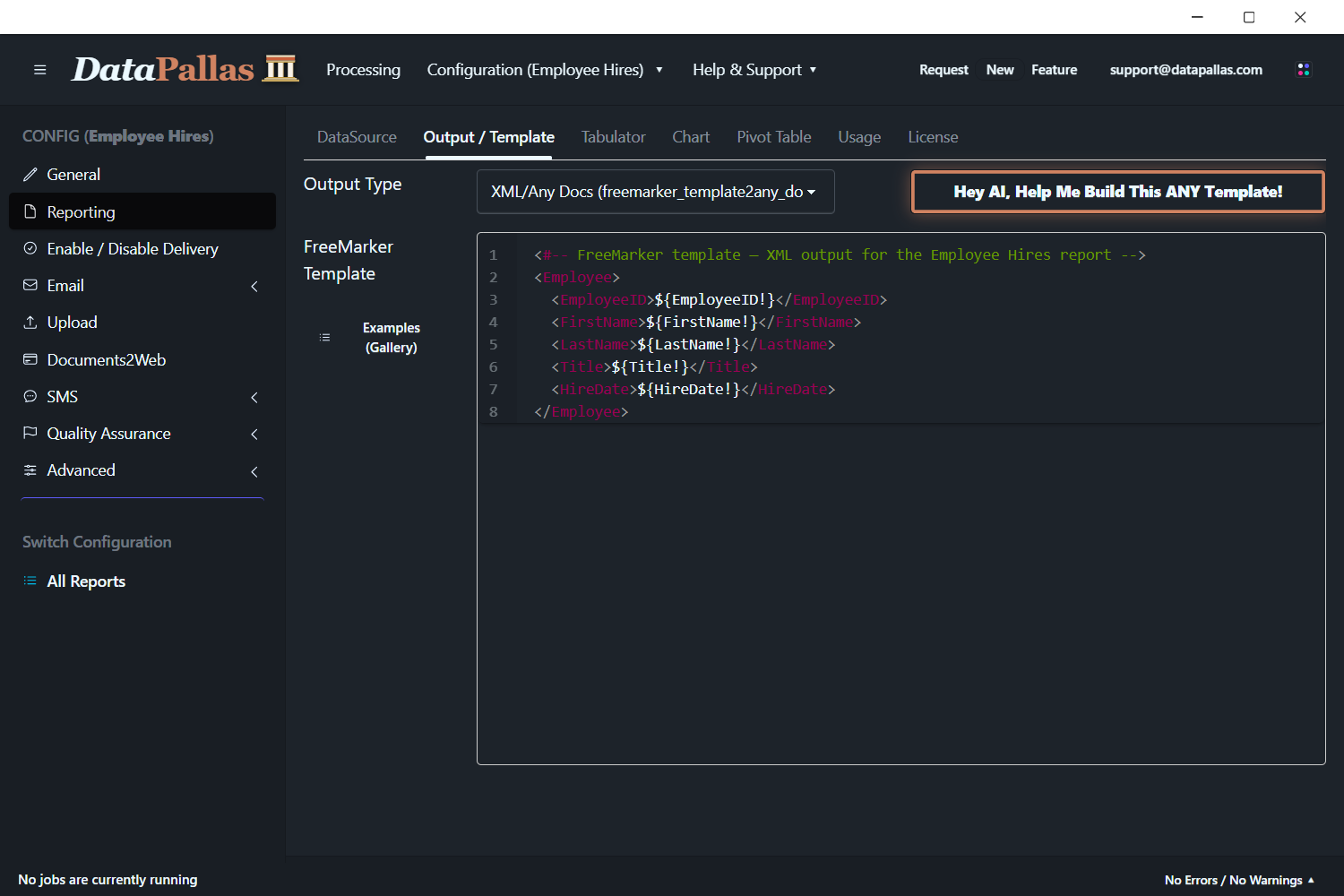Open the Pivot Table tab

tap(774, 137)
